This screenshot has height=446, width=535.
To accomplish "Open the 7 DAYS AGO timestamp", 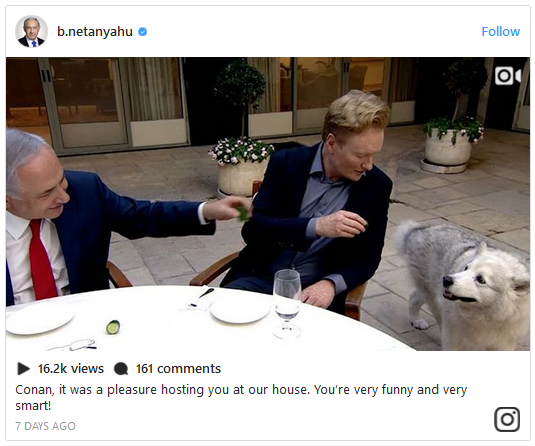I will (45, 426).
